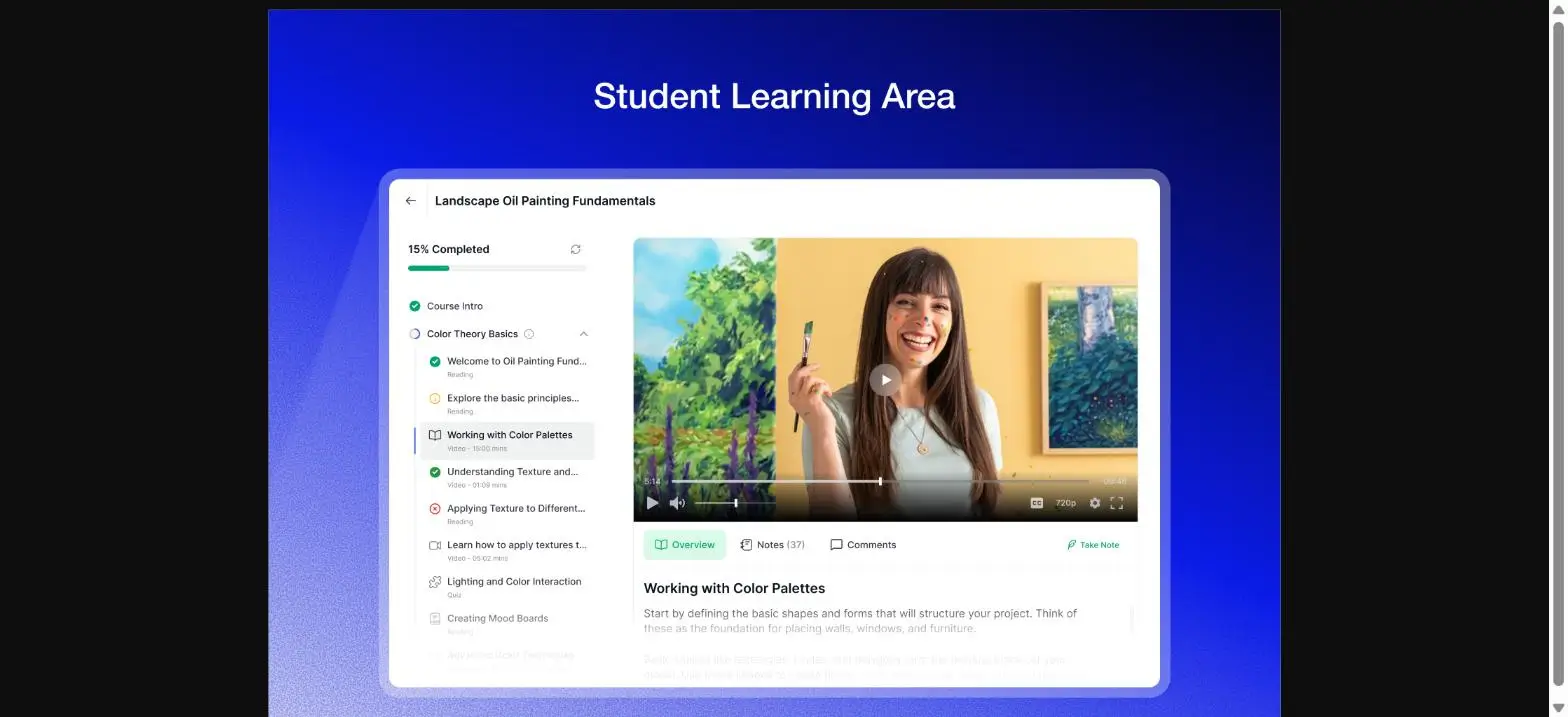The image size is (1568, 717).
Task: Select the Working with Color Palettes lesson
Action: coord(506,440)
